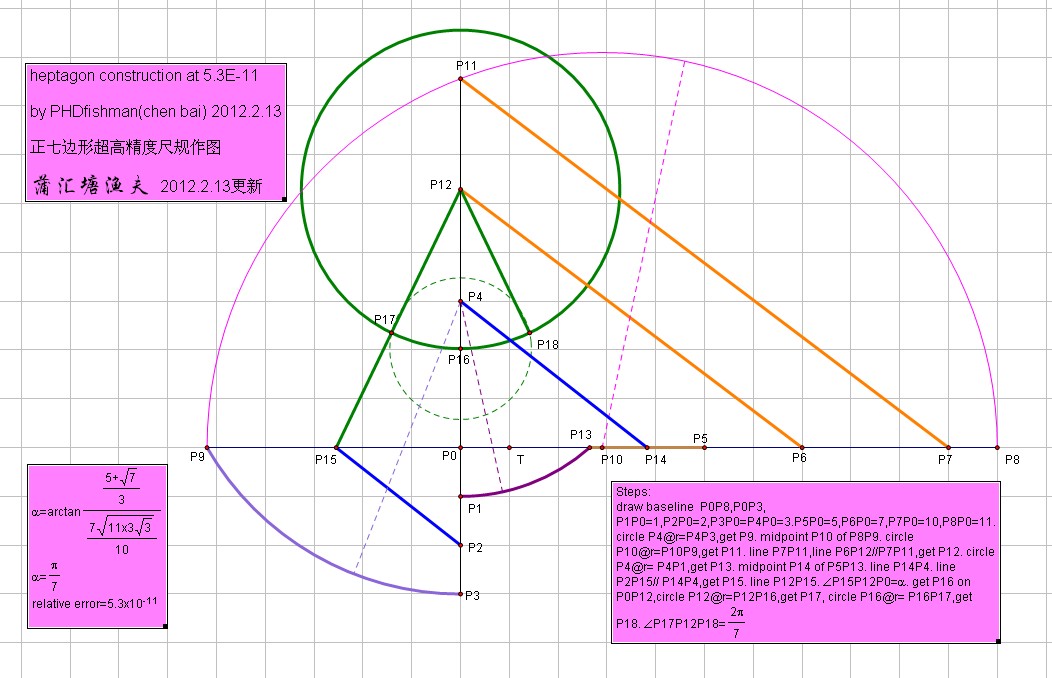
Task: Click point P8 at far right baseline
Action: (x=996, y=447)
